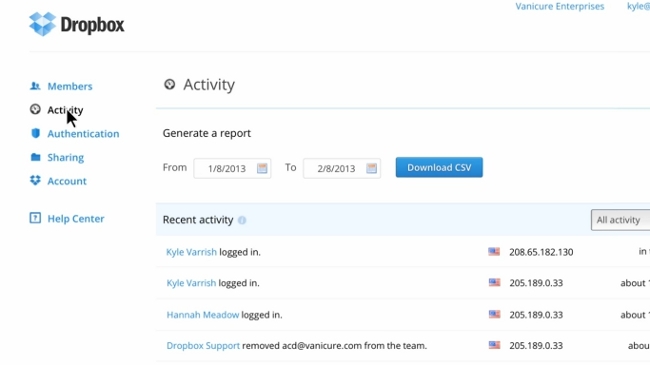
Task: Click the first Kyle Varrish link
Action: click(191, 252)
